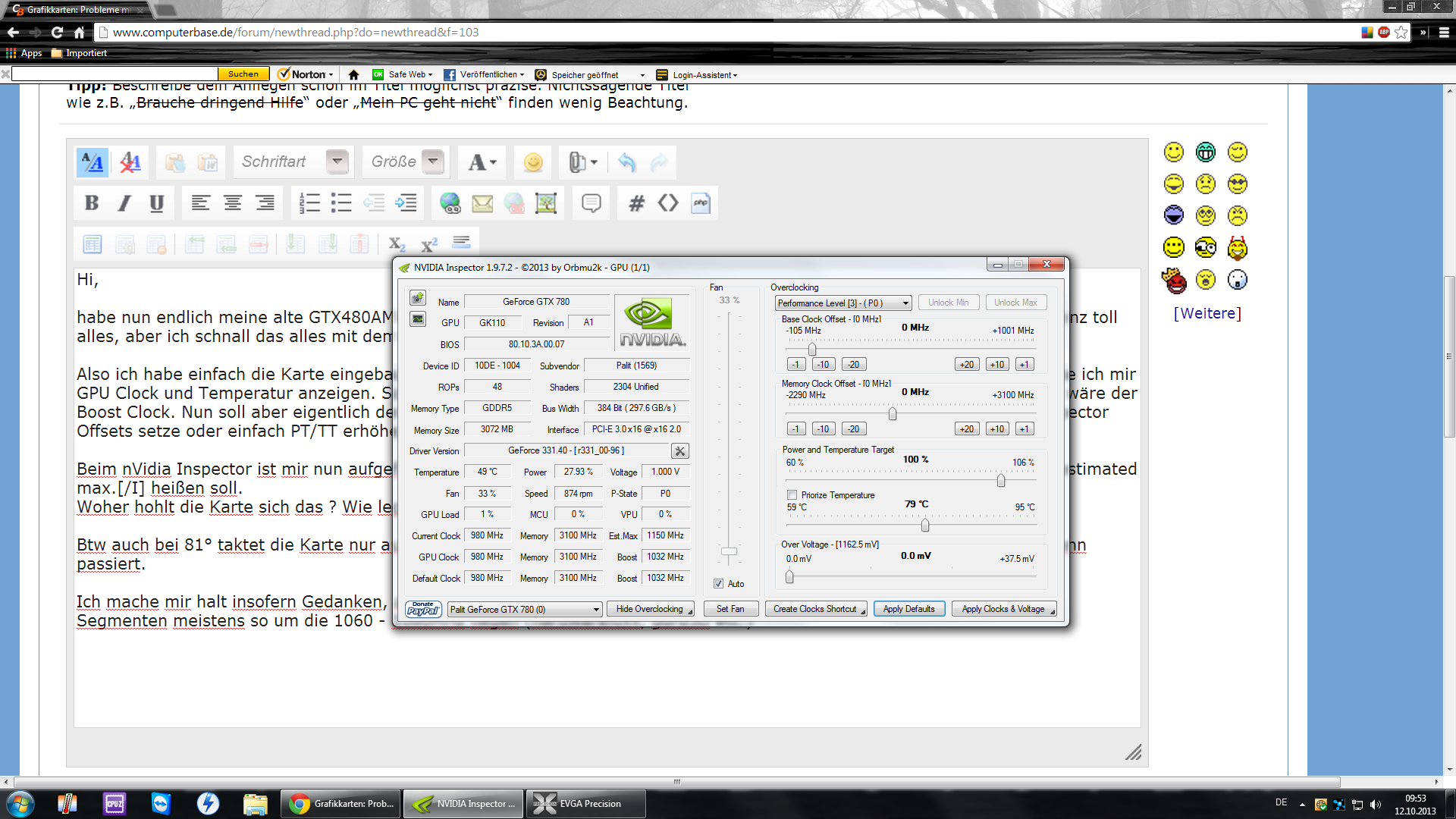Click Base Clock Offset slider handle
The image size is (1456, 819).
click(x=812, y=349)
